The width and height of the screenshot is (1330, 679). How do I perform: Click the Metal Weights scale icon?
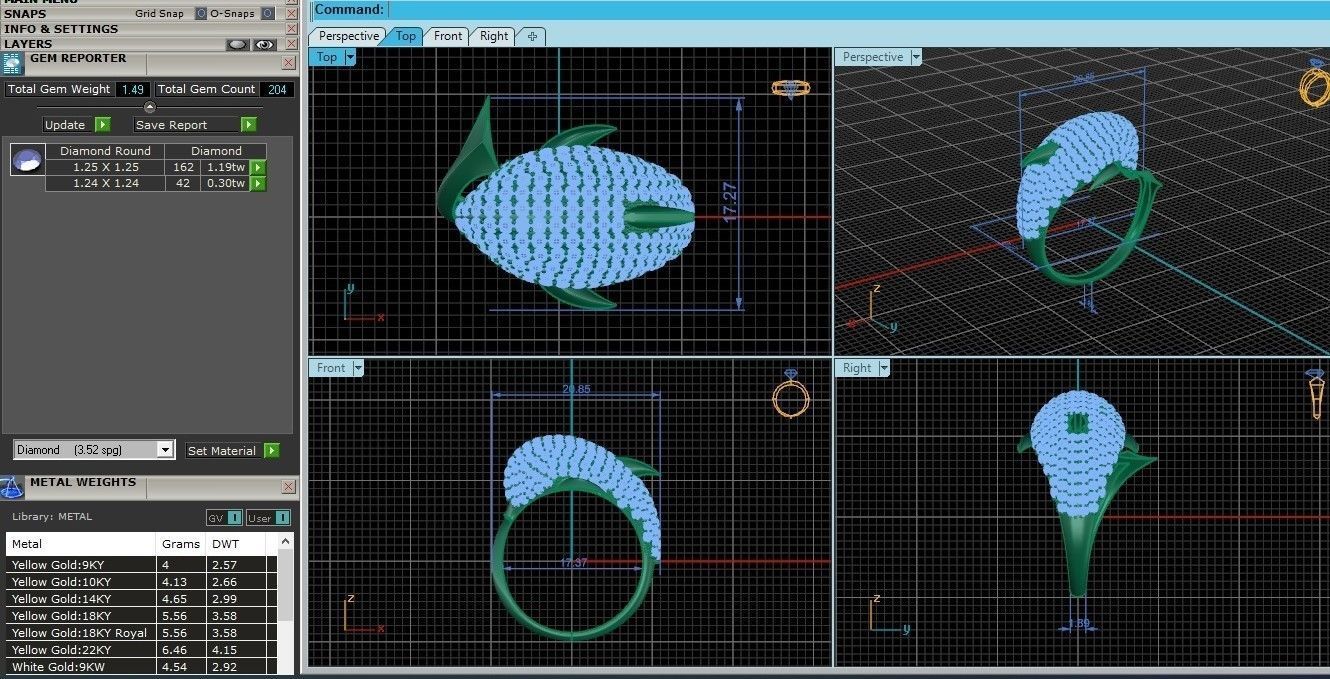pyautogui.click(x=12, y=488)
